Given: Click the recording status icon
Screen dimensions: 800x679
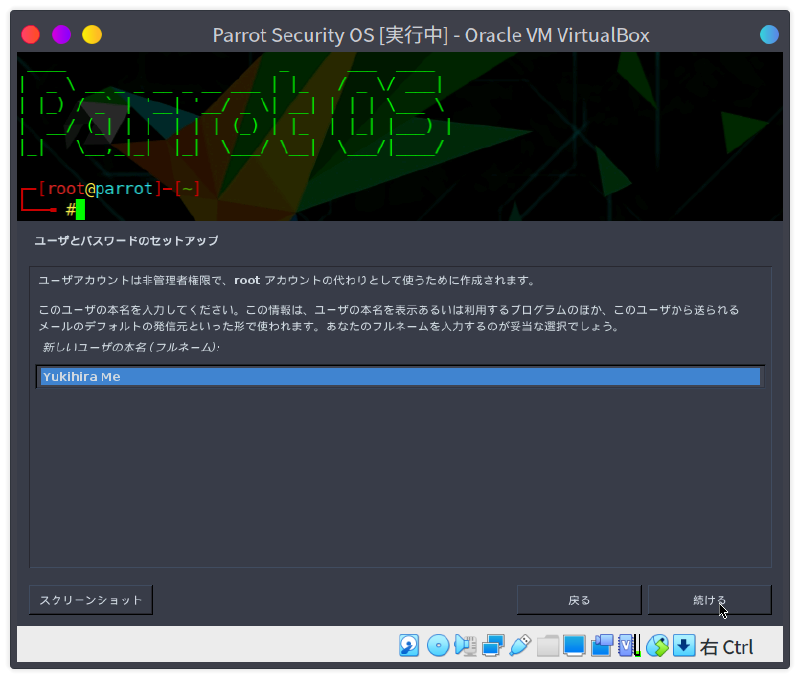Looking at the screenshot, I should (602, 645).
